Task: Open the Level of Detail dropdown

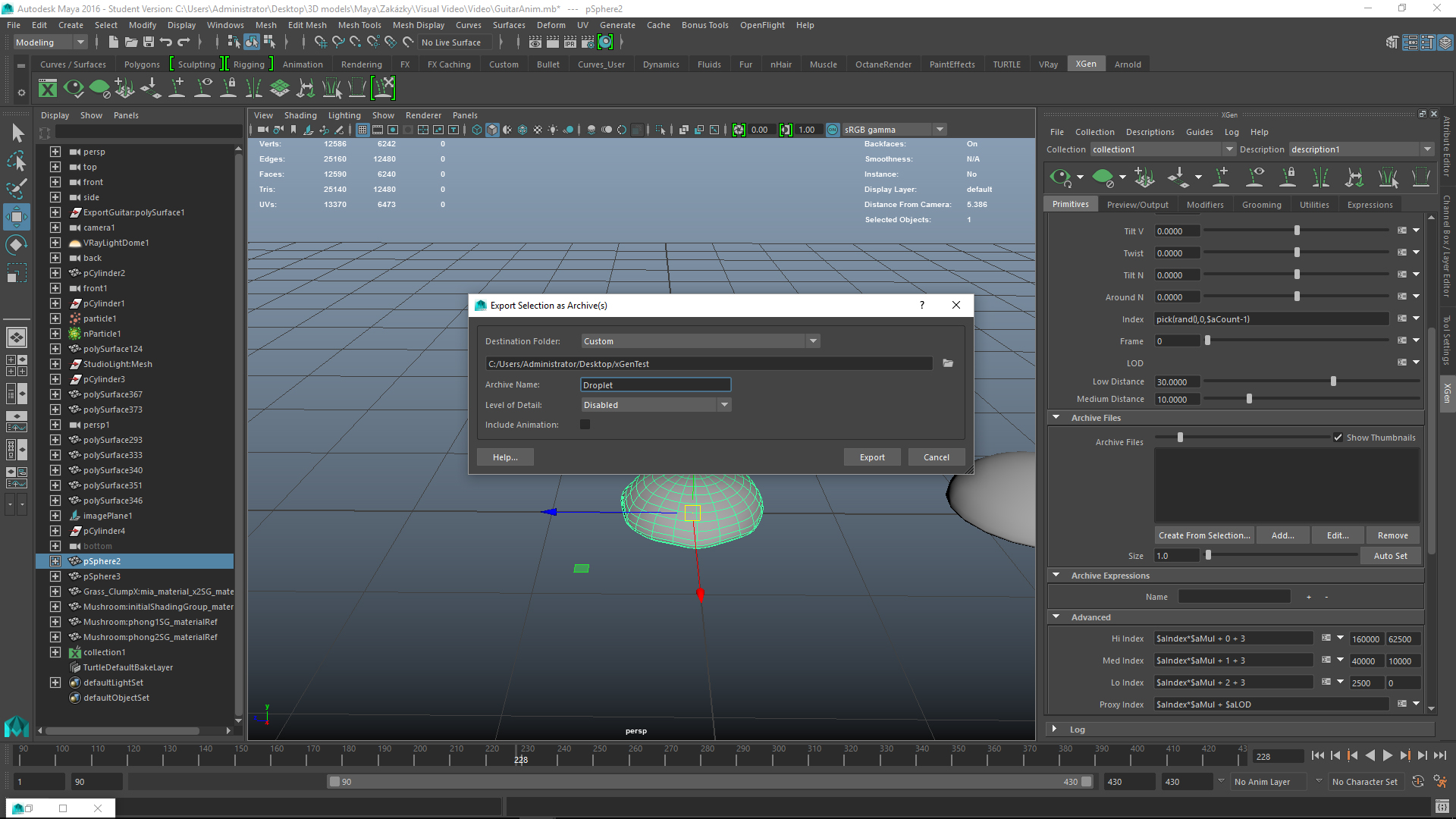Action: coord(724,405)
